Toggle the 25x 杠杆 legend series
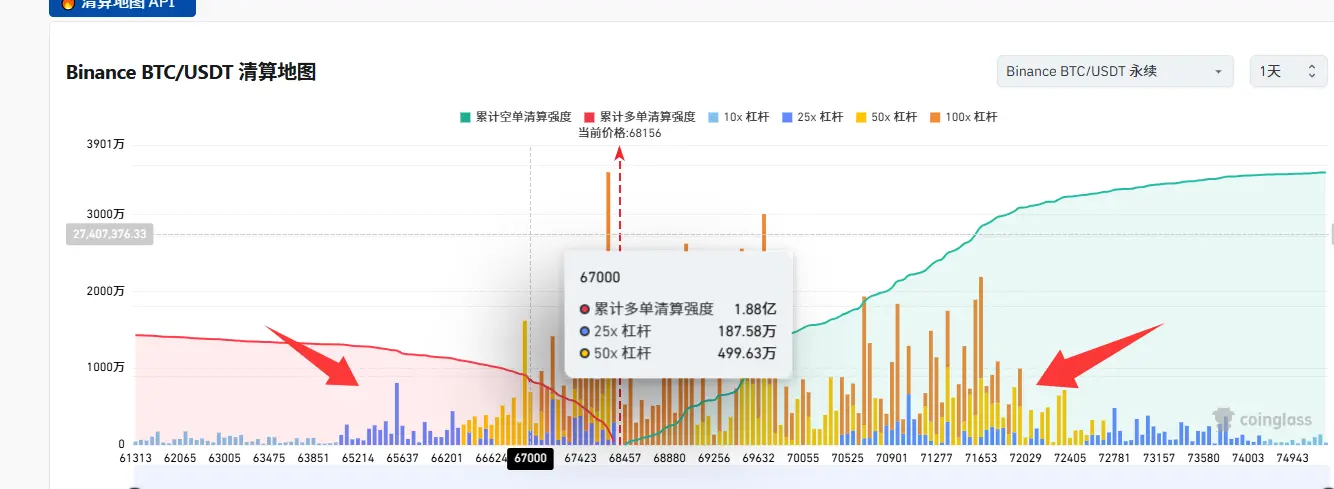The image size is (1334, 489). coord(811,117)
